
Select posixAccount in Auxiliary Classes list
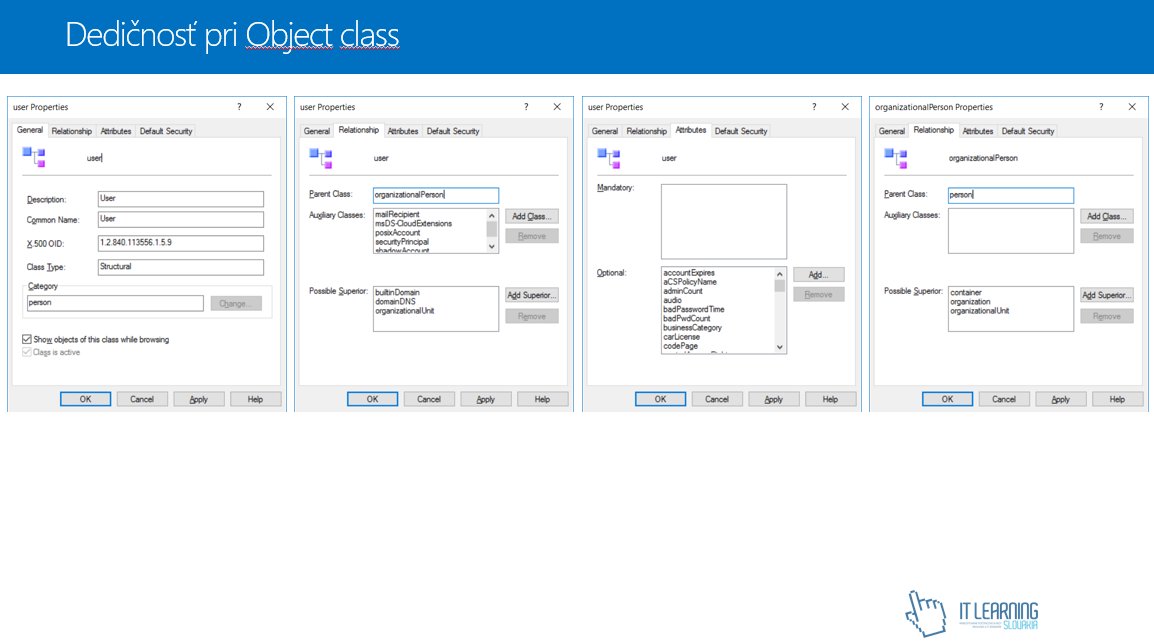(x=397, y=233)
